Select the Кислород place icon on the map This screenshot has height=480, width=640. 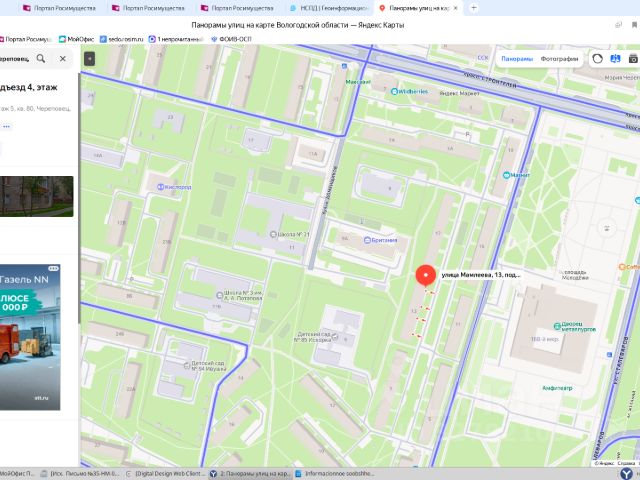pos(160,187)
